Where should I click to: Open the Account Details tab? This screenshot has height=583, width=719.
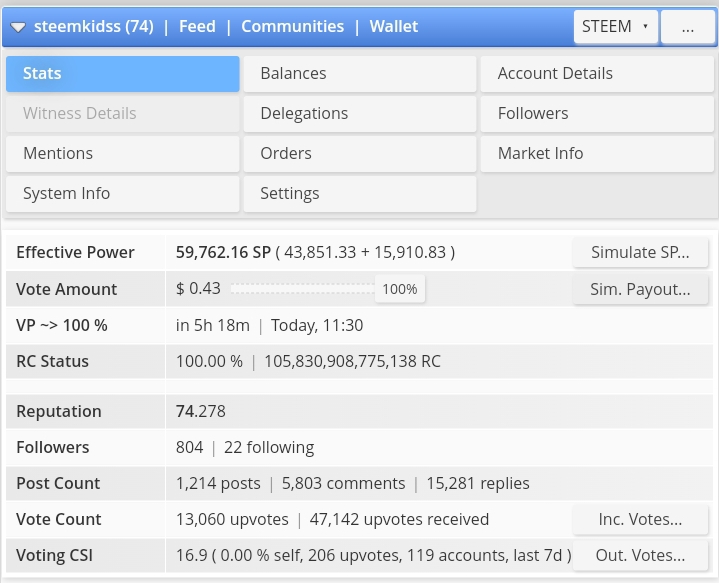(x=597, y=74)
